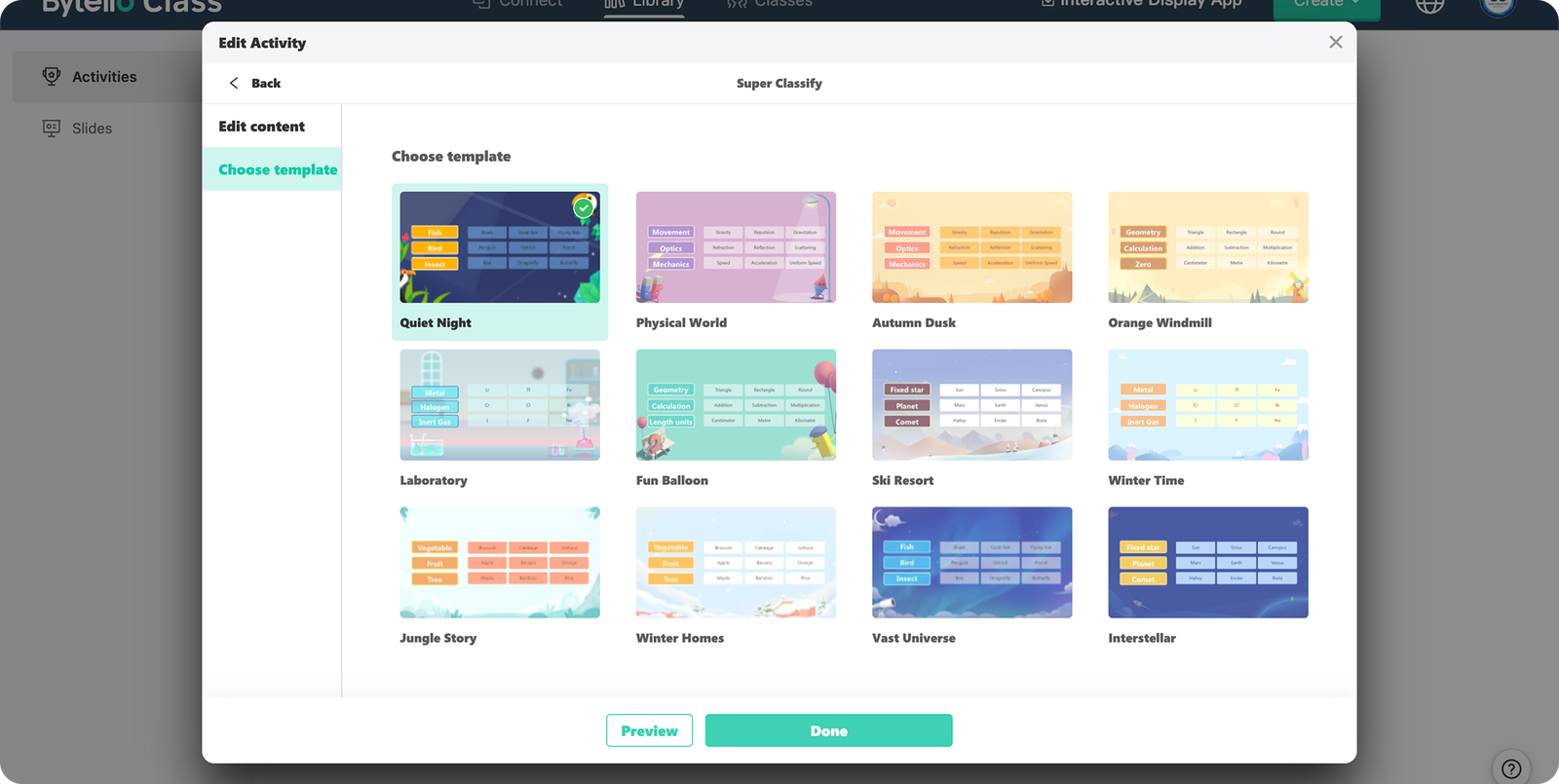
Task: Confirm with the Done button
Action: coord(828,730)
